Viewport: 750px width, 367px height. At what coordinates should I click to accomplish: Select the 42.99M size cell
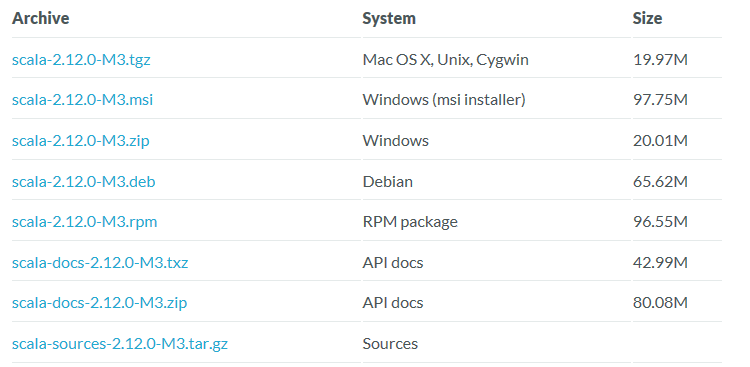pos(660,263)
